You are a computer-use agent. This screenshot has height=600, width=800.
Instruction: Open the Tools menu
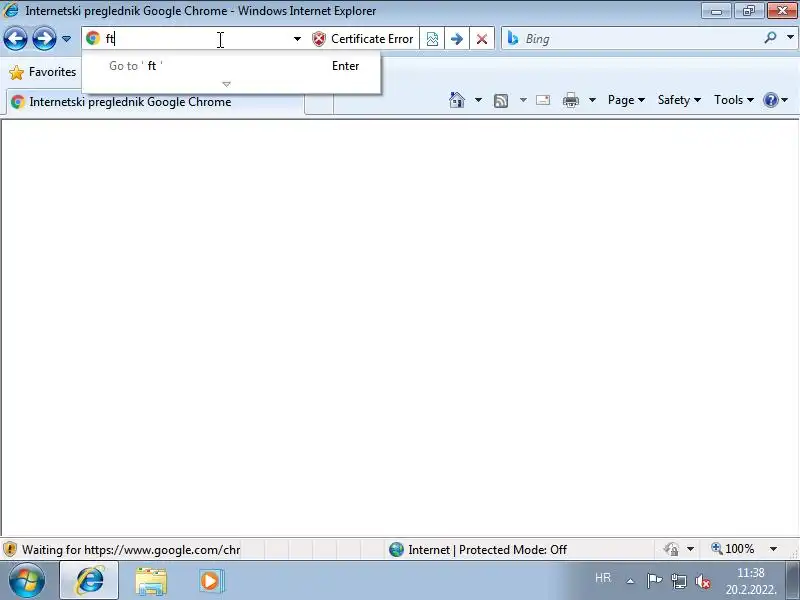click(734, 100)
